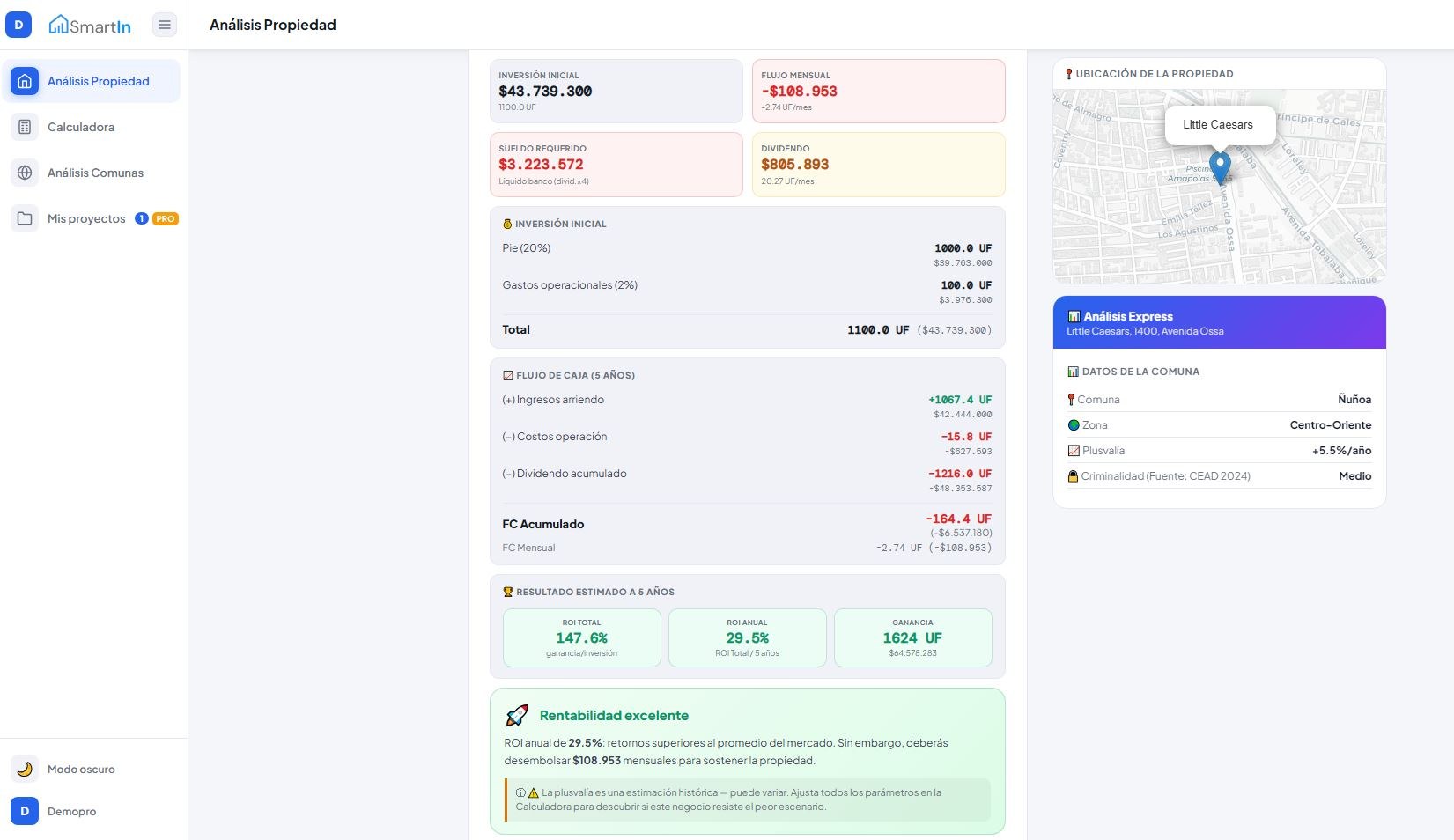Click the Análisis Propiedad page title
The image size is (1454, 840).
pyautogui.click(x=273, y=25)
